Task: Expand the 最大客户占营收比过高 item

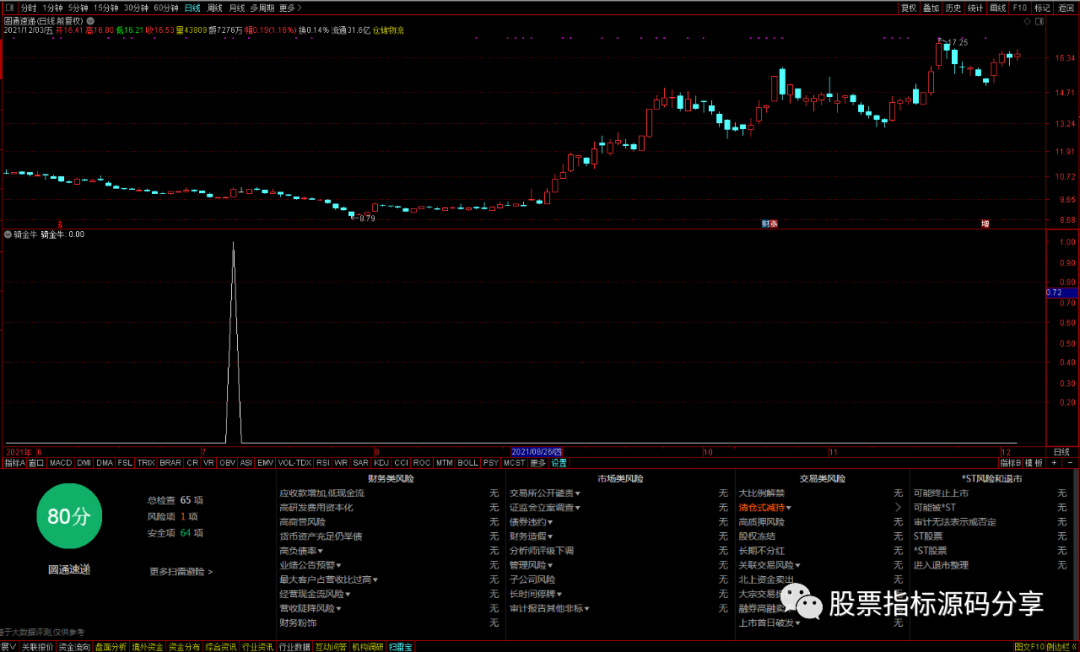Action: click(x=329, y=580)
